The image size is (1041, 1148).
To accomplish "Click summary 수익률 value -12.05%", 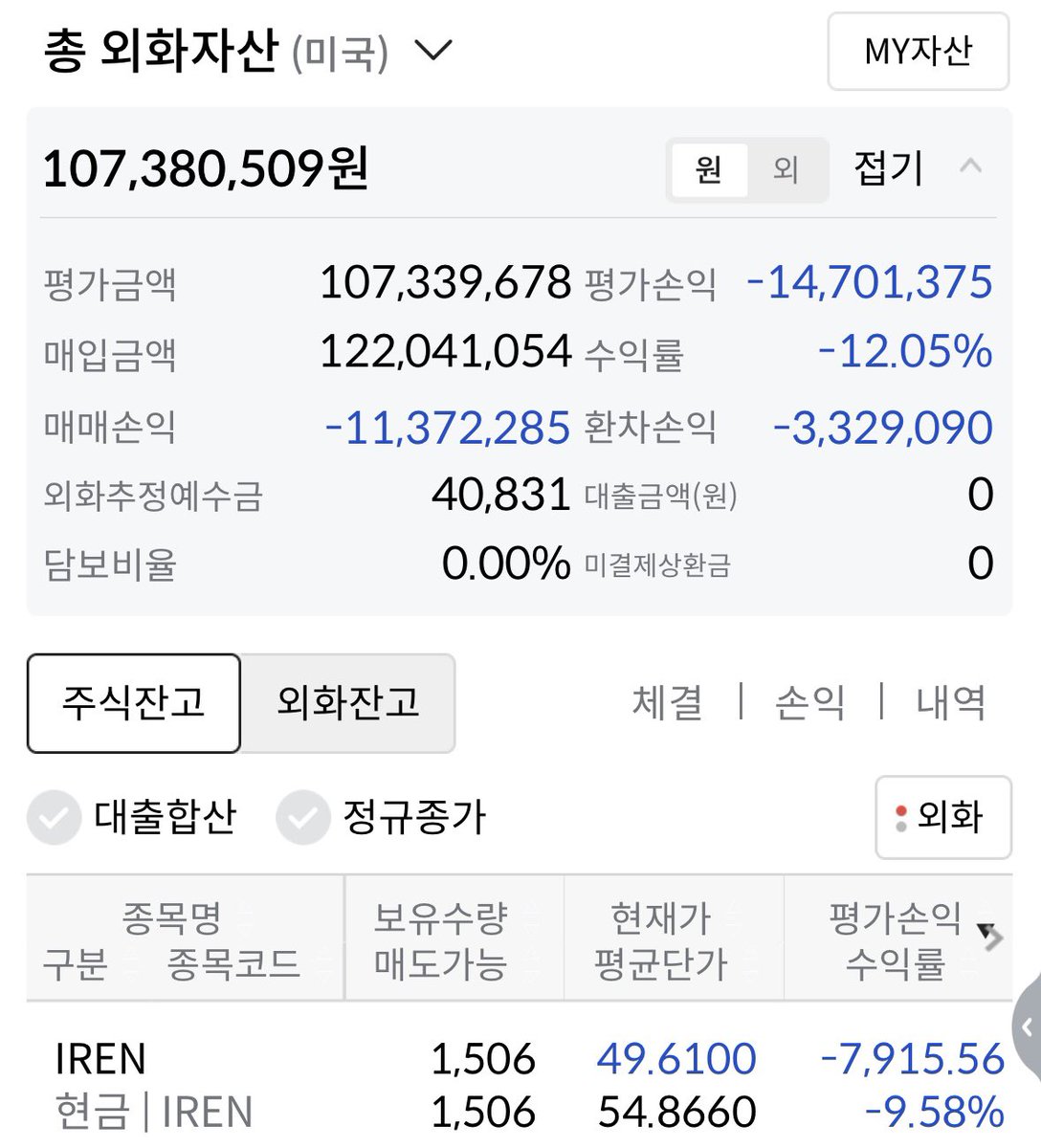I will [x=905, y=351].
